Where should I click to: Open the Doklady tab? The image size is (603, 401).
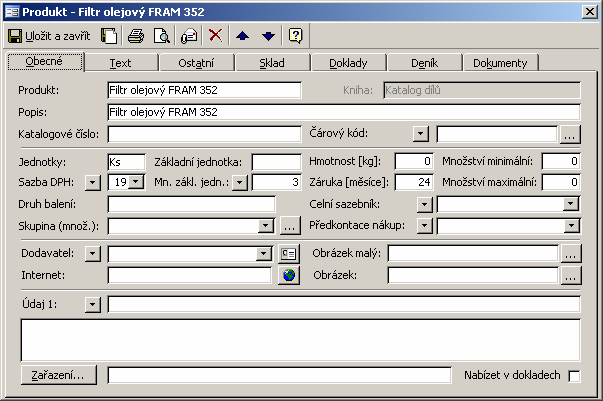click(348, 63)
